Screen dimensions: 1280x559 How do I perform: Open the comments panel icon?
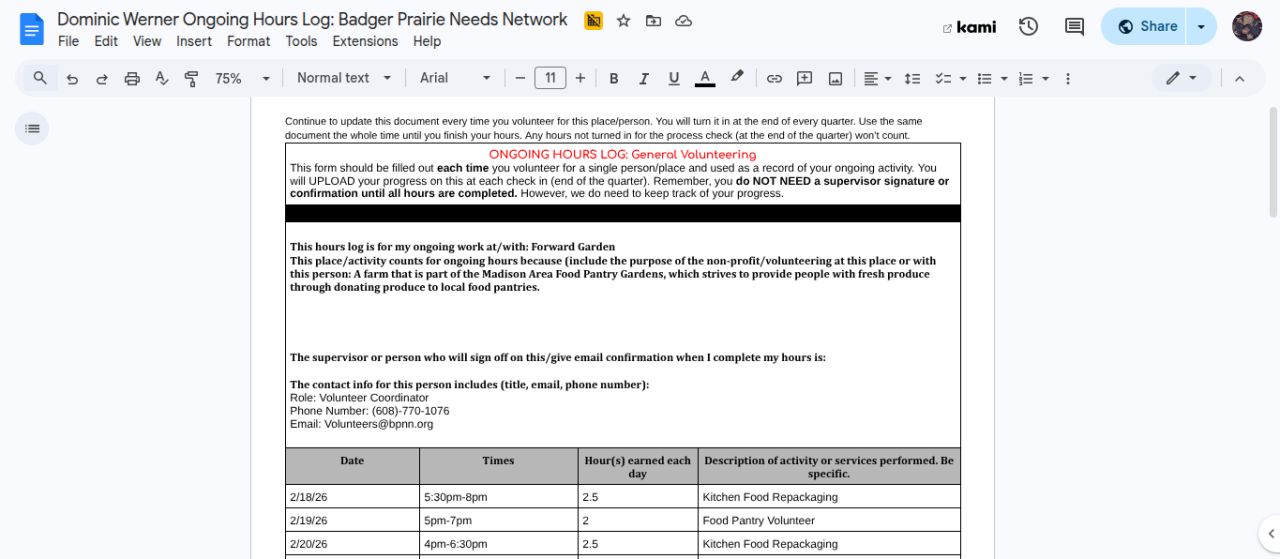point(1074,27)
